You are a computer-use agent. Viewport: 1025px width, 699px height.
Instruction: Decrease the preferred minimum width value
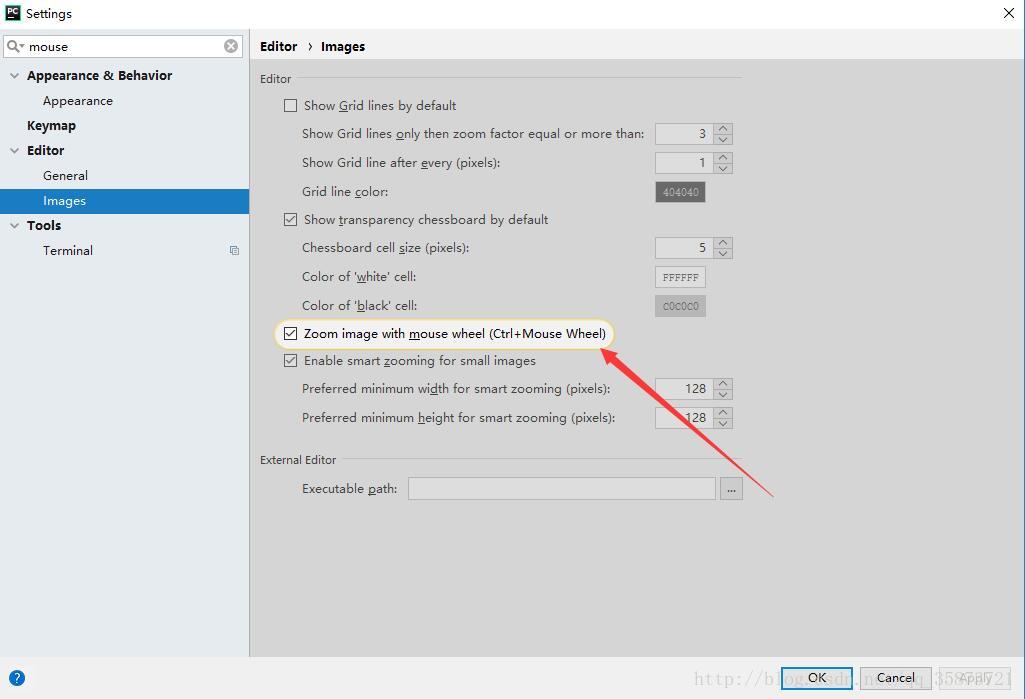[723, 394]
